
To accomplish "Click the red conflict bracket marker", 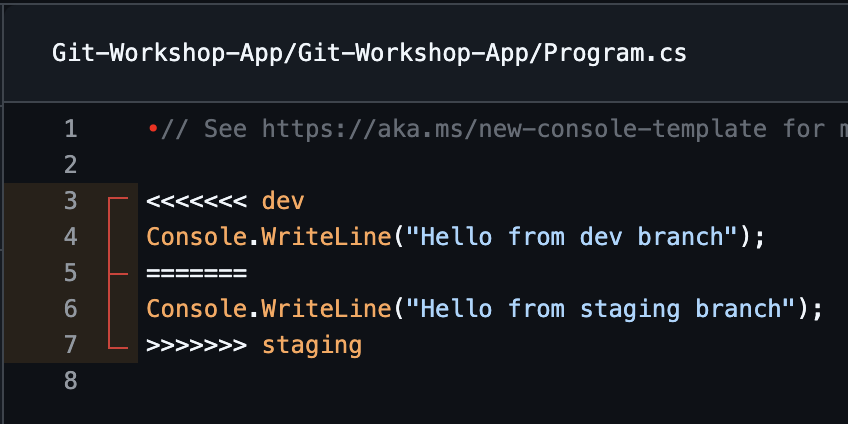I will click(x=117, y=273).
